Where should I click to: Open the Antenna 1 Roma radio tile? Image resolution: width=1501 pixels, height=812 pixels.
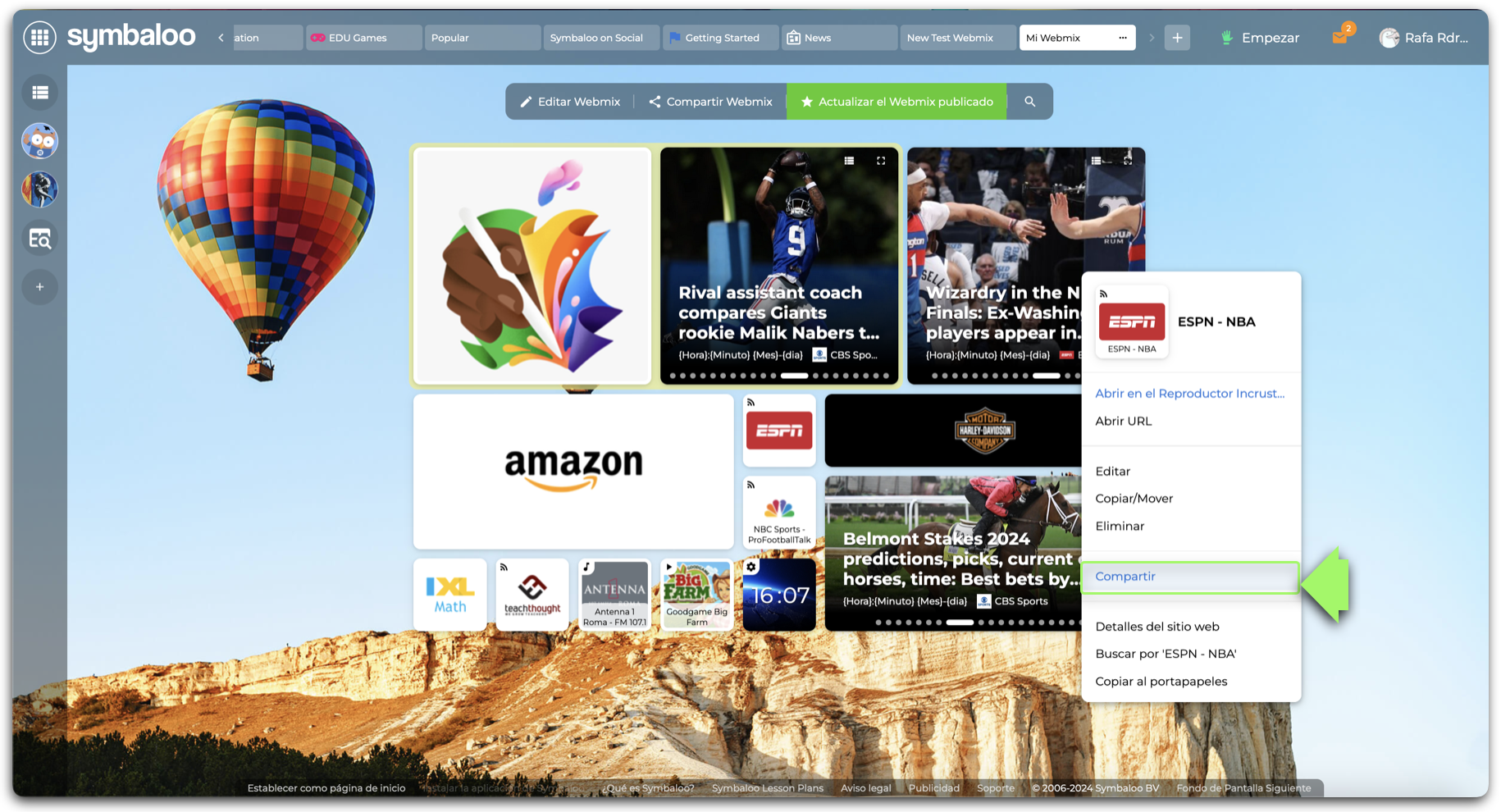point(614,595)
